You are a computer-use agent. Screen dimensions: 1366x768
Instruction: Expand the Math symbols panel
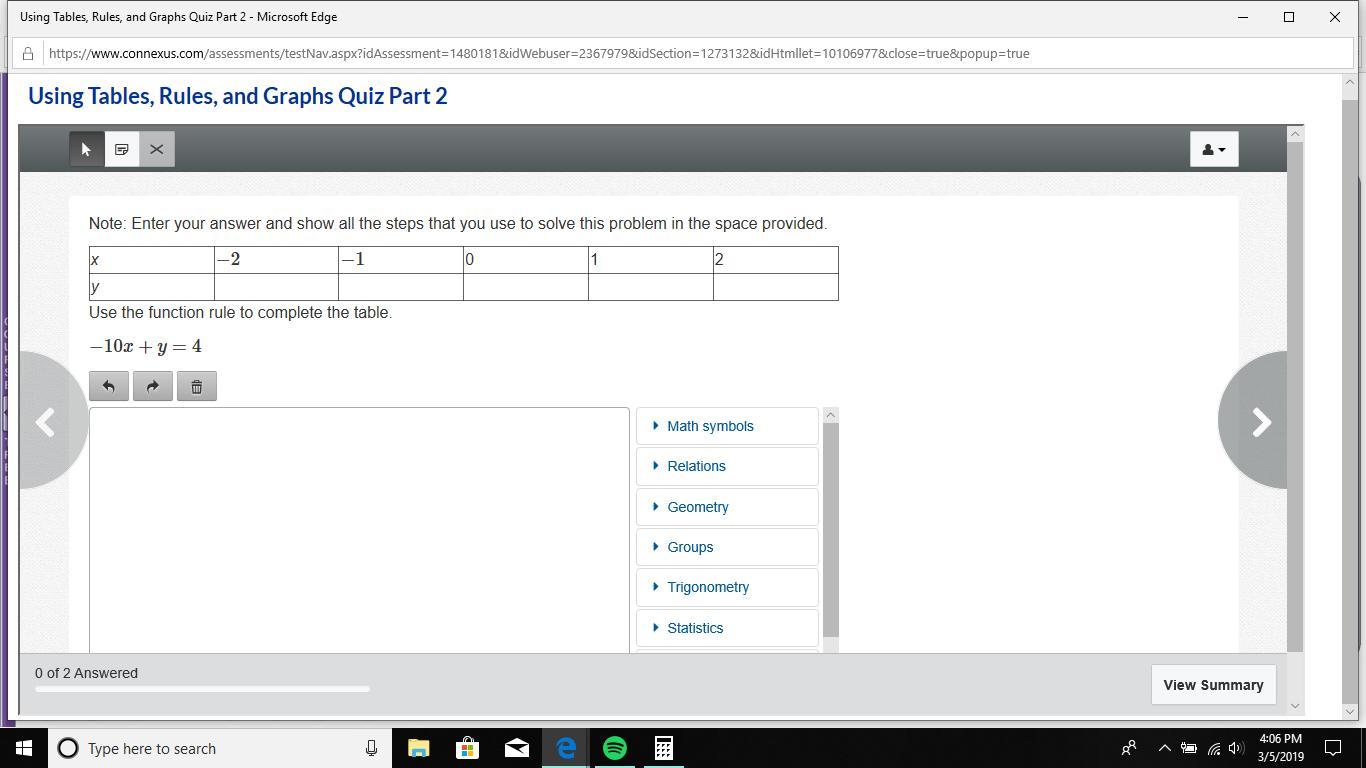(x=727, y=426)
